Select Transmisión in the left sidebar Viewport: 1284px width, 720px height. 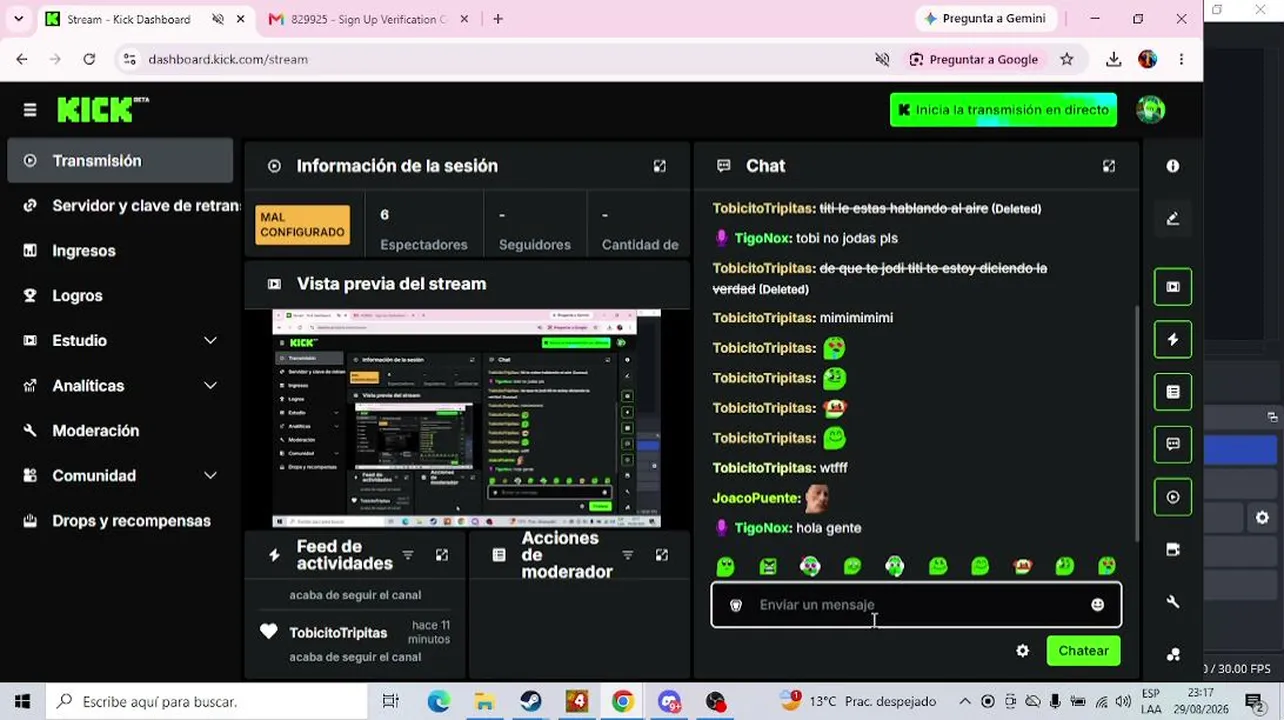pos(120,161)
